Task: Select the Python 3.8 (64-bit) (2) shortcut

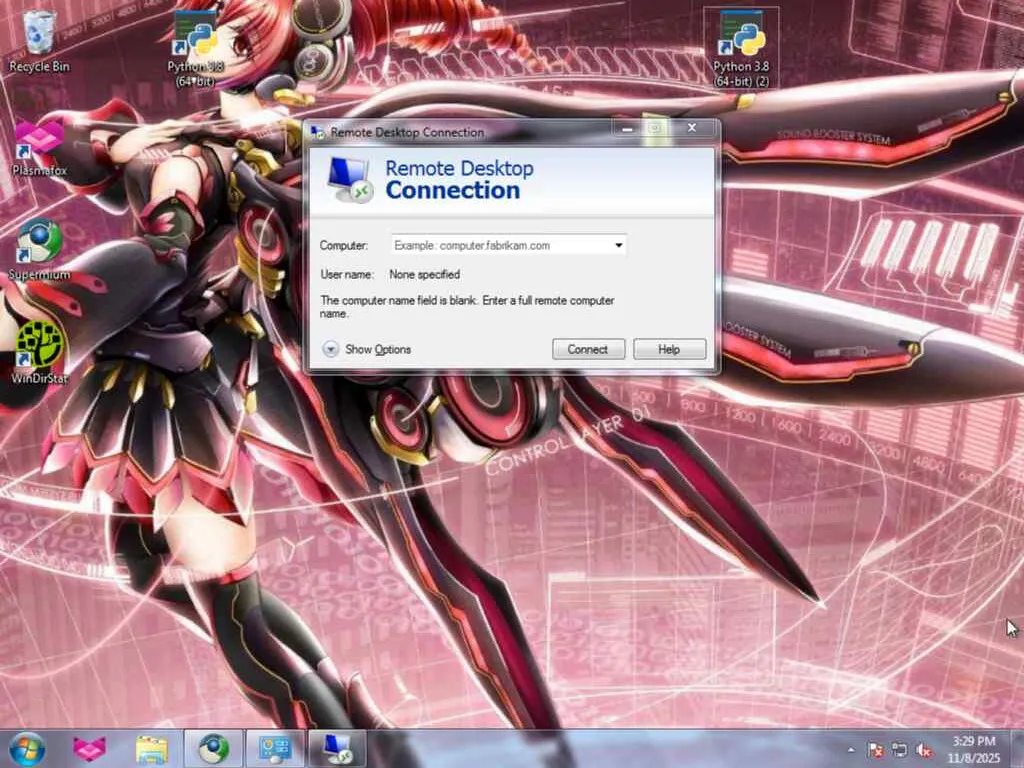Action: pyautogui.click(x=741, y=49)
